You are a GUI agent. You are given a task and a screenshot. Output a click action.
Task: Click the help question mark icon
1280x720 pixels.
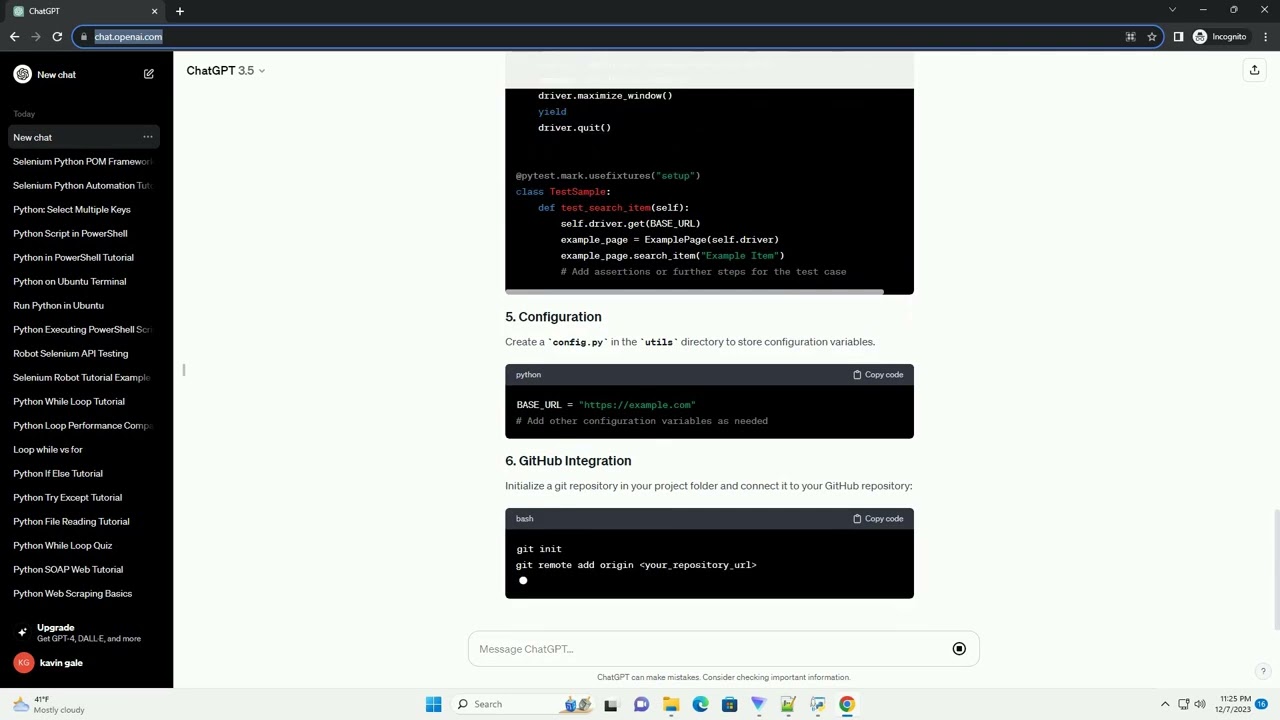1263,671
